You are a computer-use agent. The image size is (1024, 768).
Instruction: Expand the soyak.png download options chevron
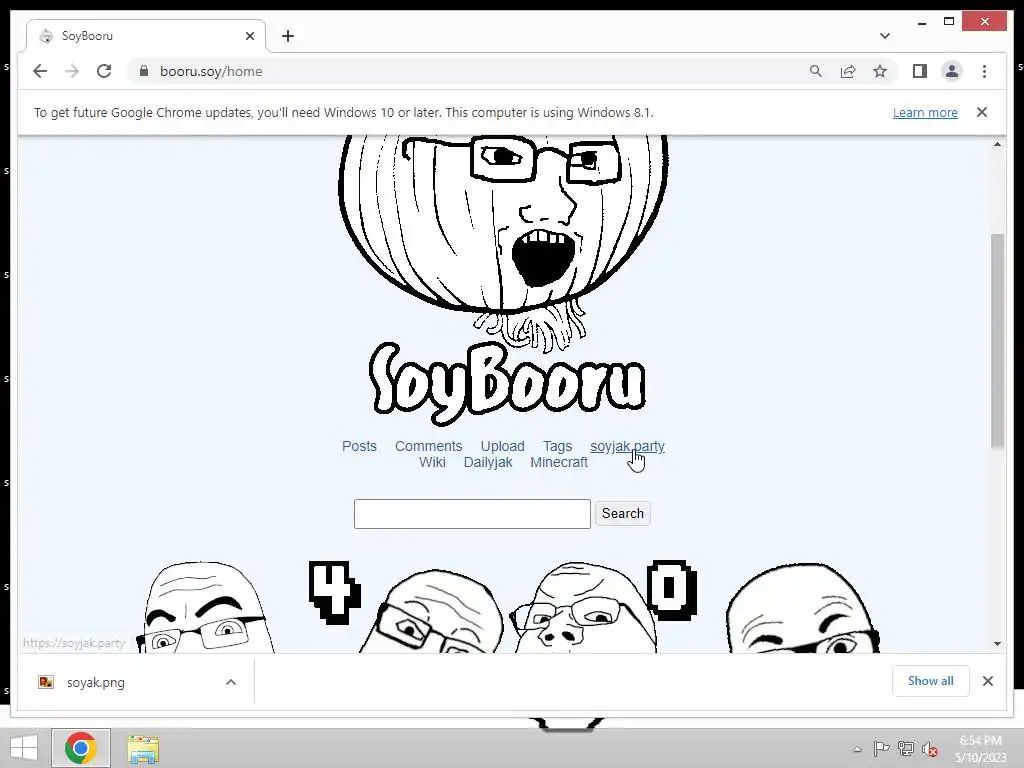click(x=231, y=682)
